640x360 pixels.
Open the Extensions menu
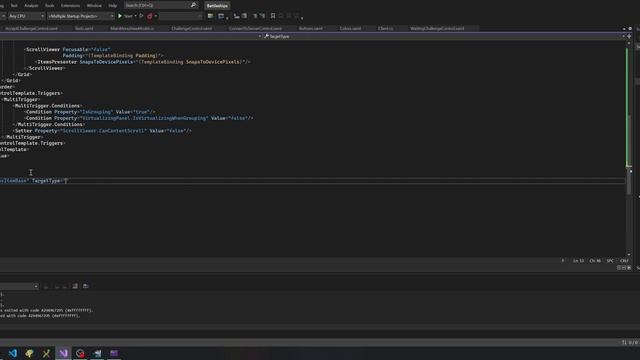coord(70,6)
